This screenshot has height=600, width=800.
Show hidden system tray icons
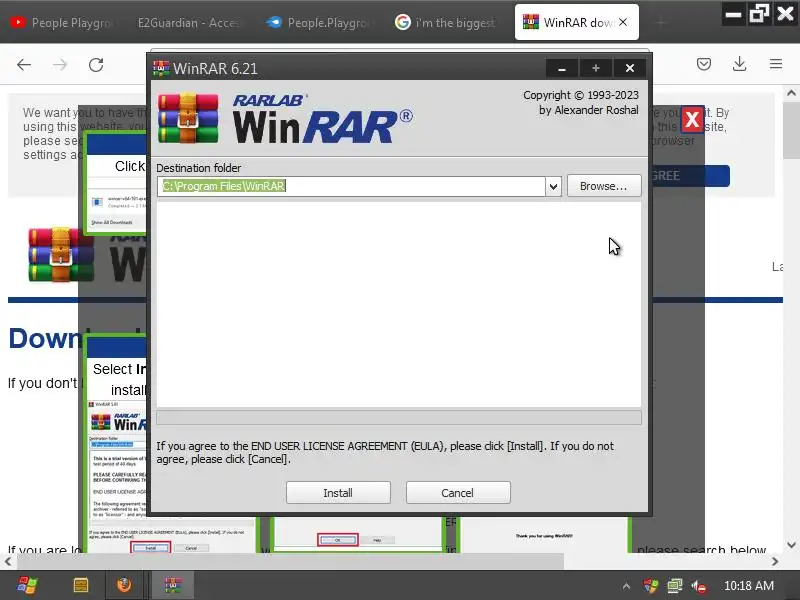point(626,586)
